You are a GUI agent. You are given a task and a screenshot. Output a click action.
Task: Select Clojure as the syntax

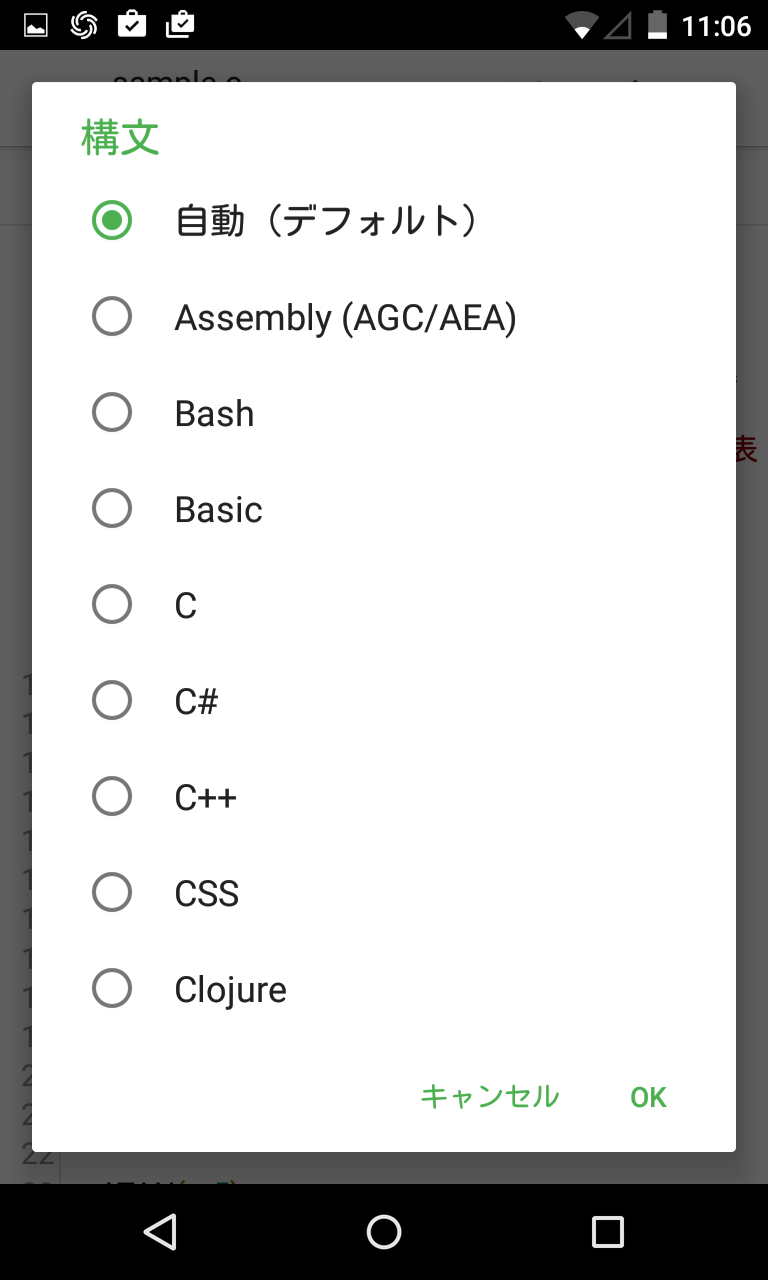click(x=112, y=989)
